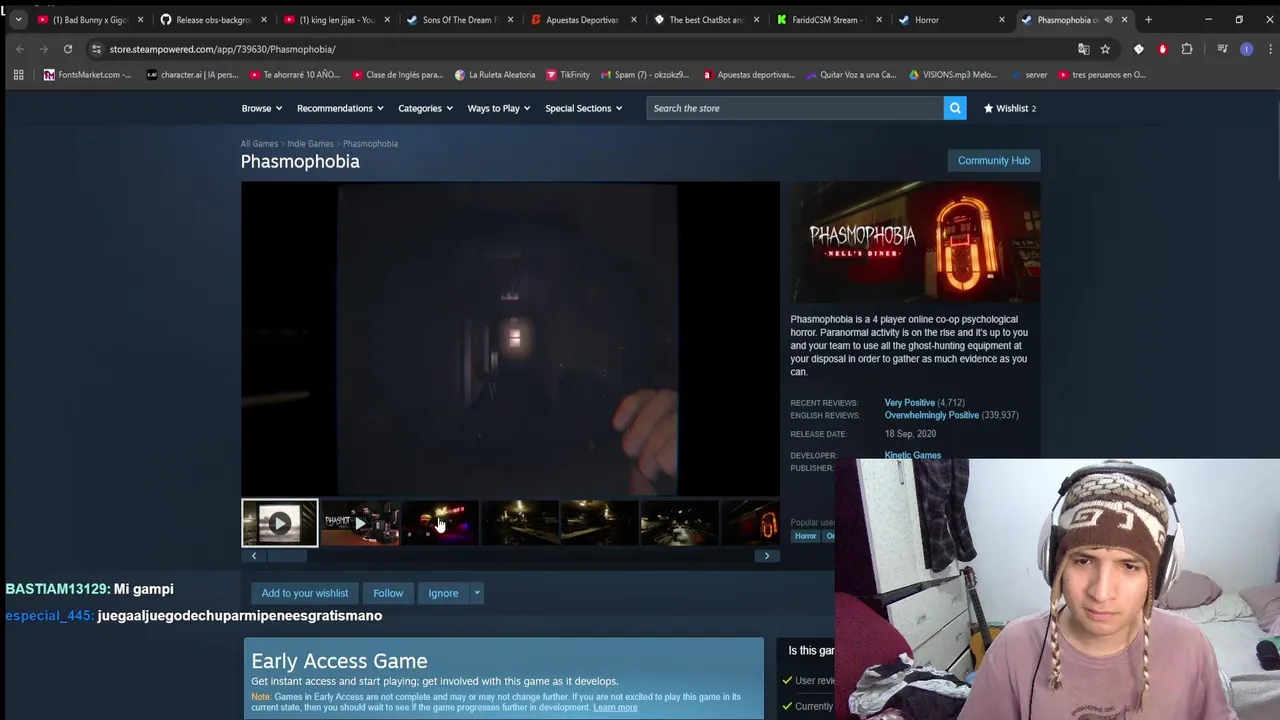
Task: Open the media controls icon in toolbar
Action: pos(1222,49)
